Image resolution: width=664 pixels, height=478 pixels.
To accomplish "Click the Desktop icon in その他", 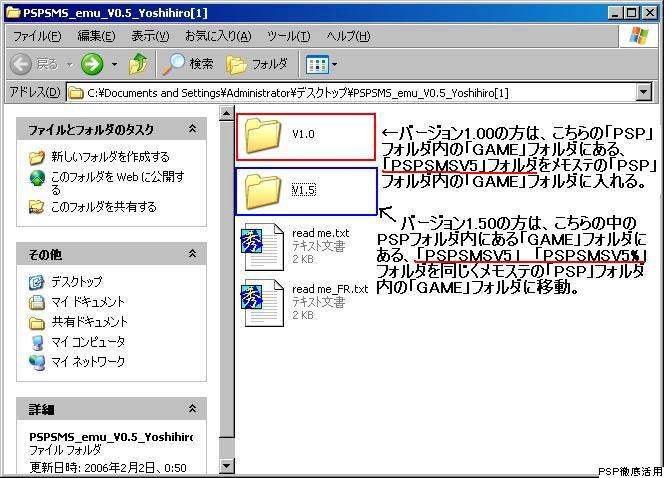I will [x=37, y=282].
